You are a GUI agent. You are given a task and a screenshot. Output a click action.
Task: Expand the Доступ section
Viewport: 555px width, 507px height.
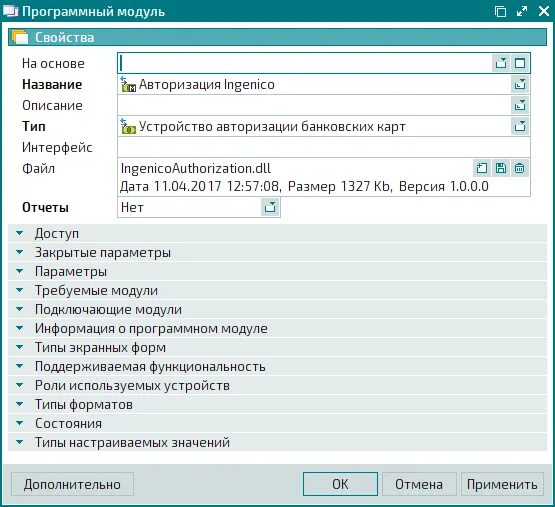click(278, 233)
